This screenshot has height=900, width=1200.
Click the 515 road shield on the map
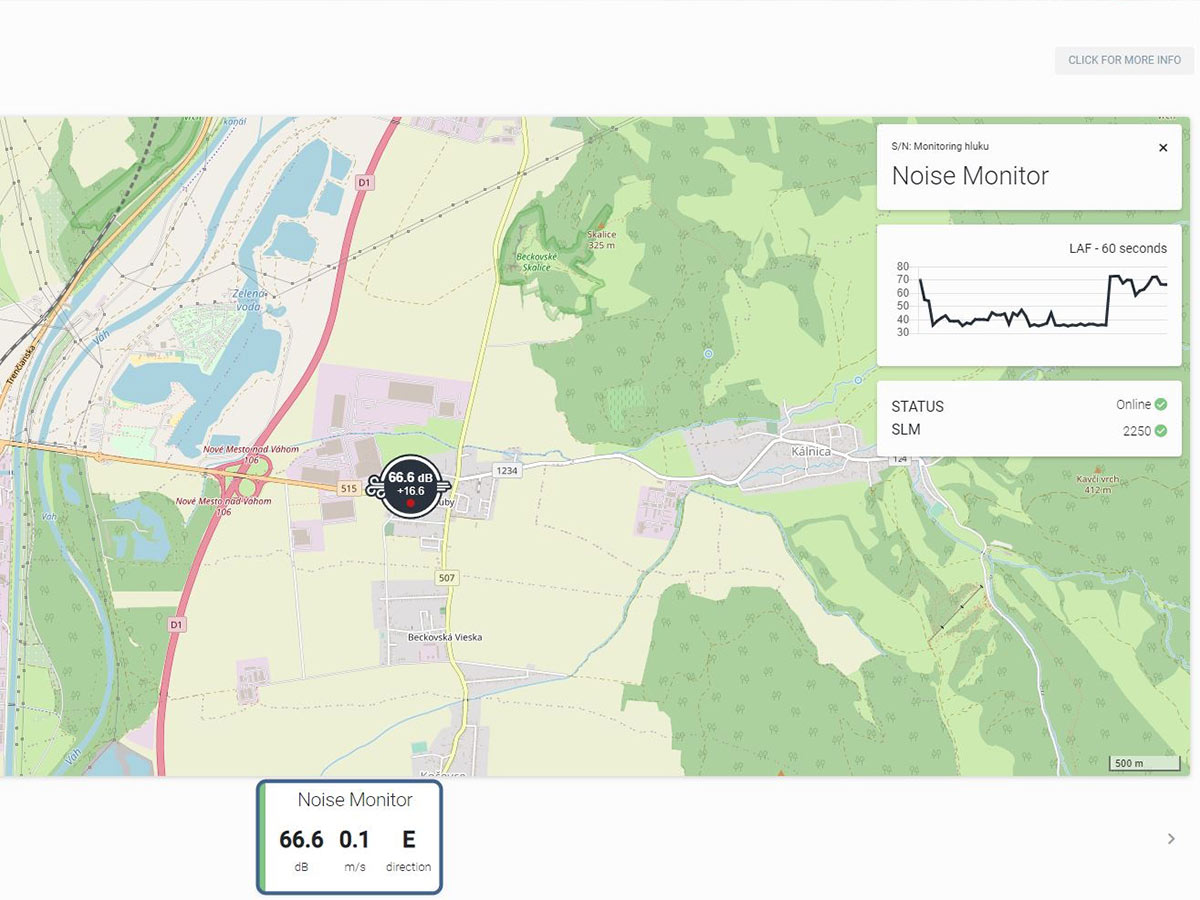pyautogui.click(x=348, y=488)
